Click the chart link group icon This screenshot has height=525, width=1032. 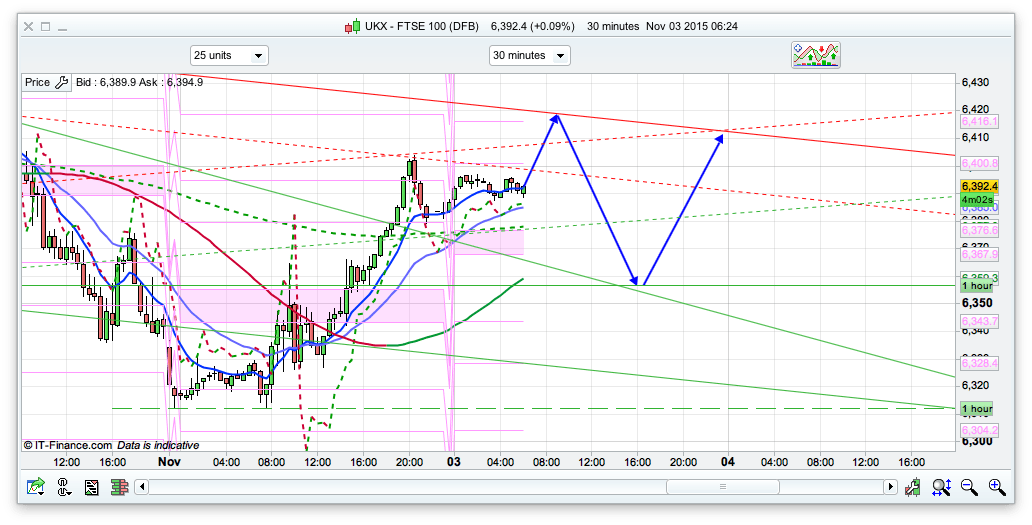point(63,487)
